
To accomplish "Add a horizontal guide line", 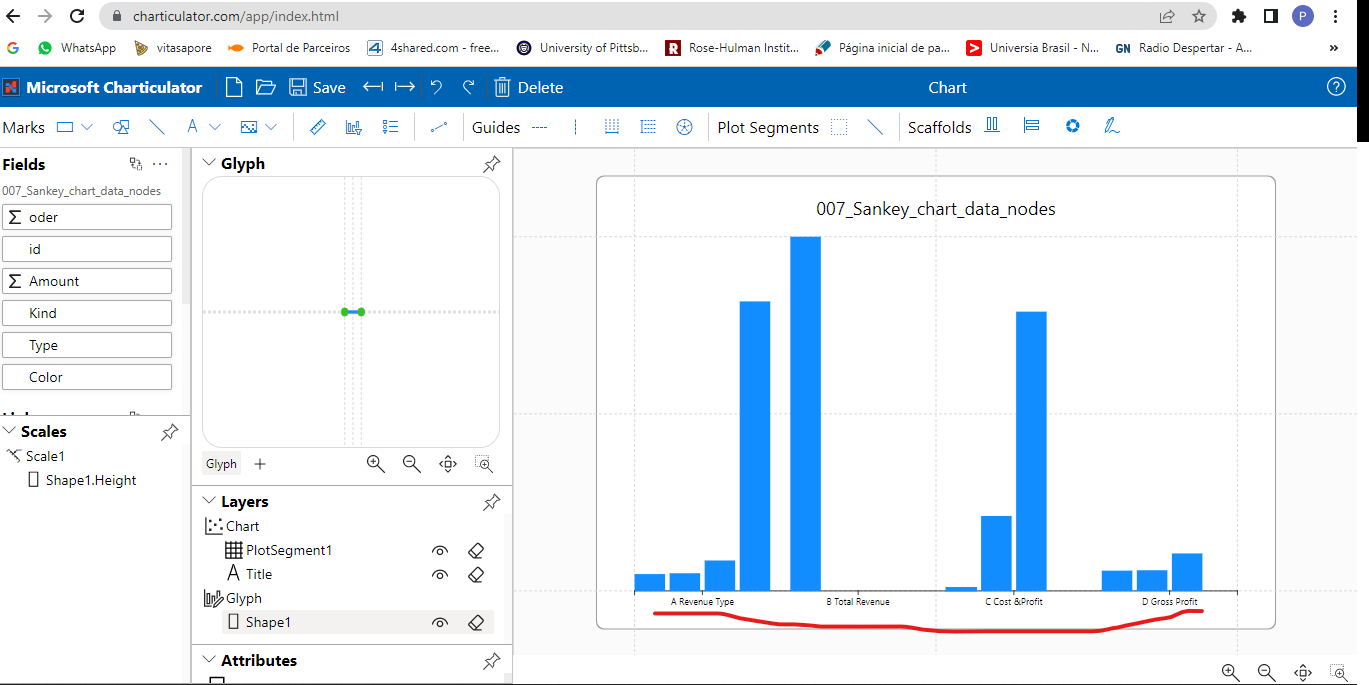I will point(540,127).
